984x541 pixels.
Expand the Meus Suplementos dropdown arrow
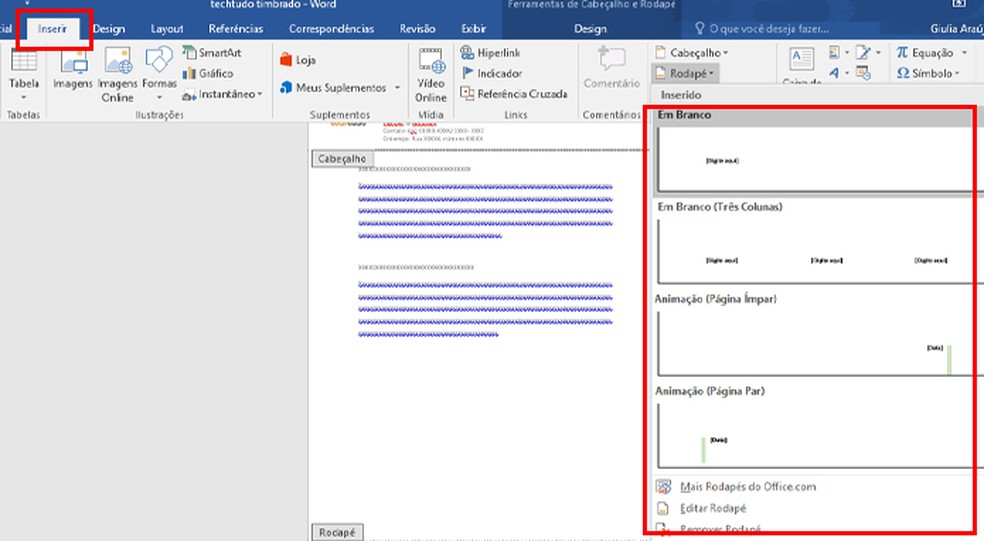tap(397, 88)
